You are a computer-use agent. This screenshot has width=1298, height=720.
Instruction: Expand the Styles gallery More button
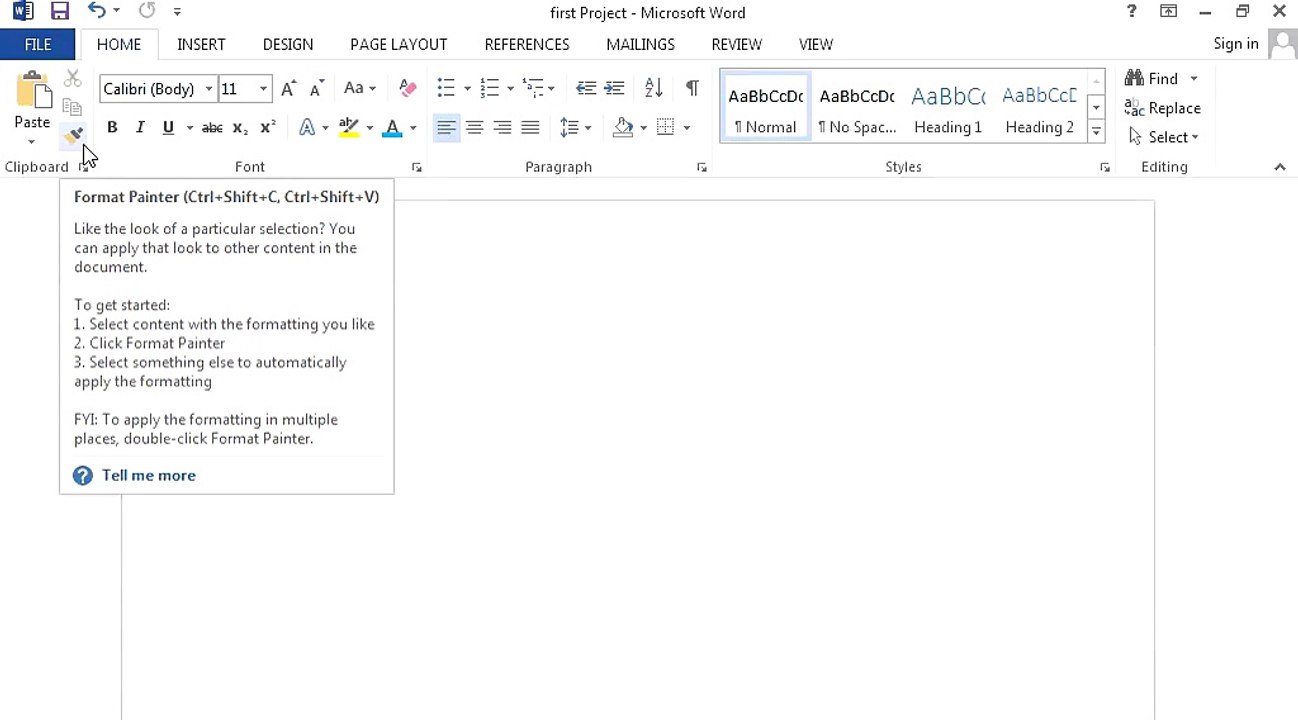point(1096,131)
